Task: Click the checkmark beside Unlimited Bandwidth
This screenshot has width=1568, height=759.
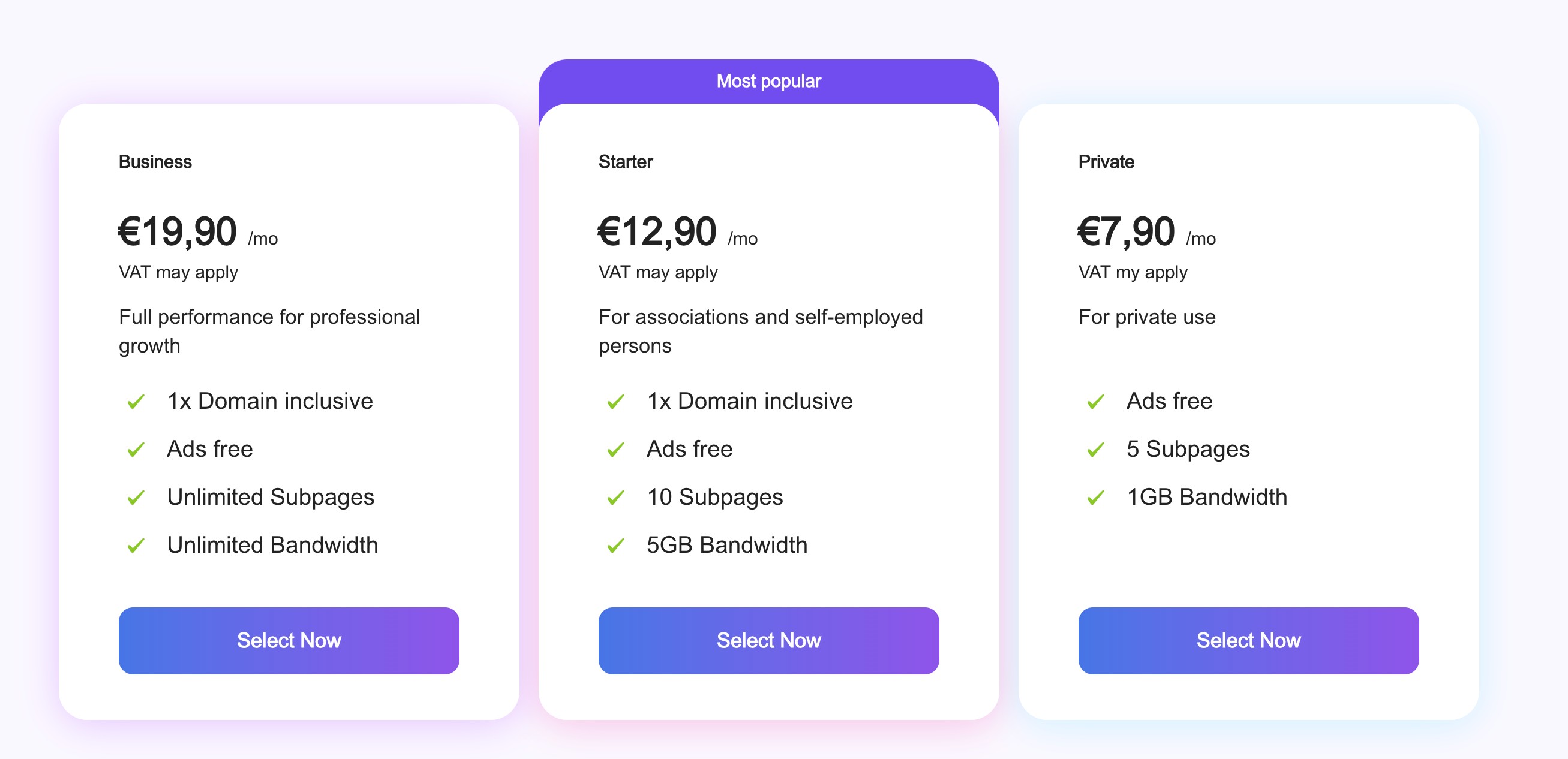Action: pyautogui.click(x=135, y=545)
